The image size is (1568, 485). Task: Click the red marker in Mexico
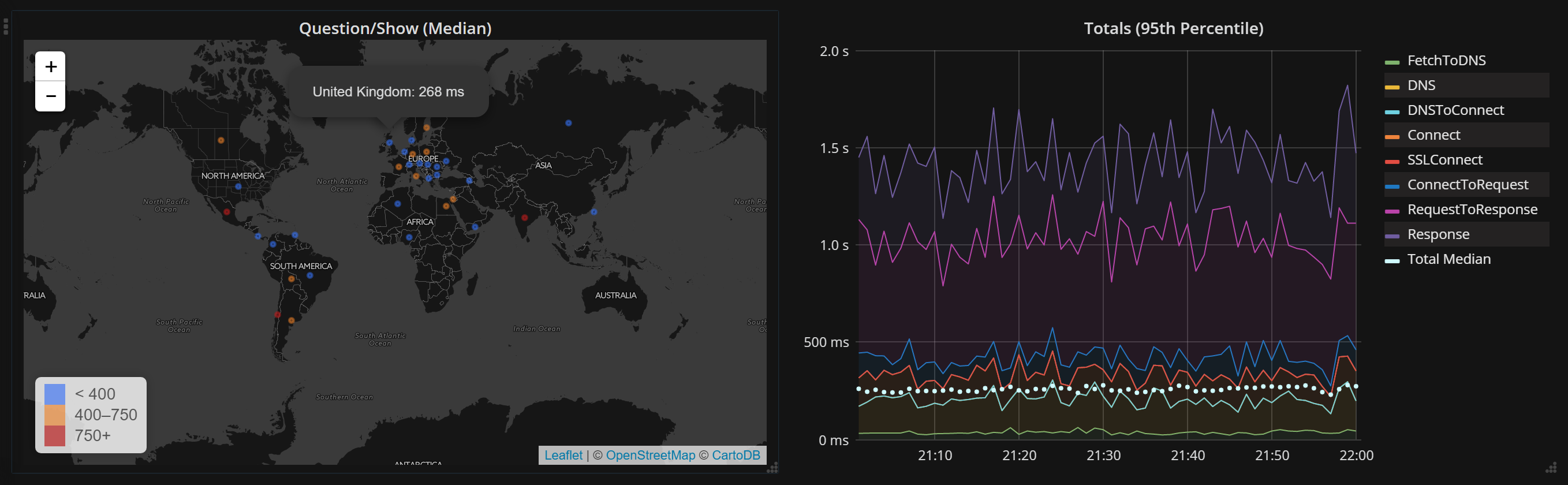(x=226, y=212)
